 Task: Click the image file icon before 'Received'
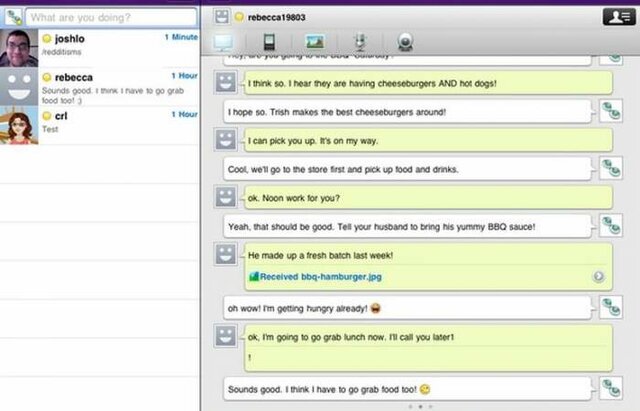[254, 276]
